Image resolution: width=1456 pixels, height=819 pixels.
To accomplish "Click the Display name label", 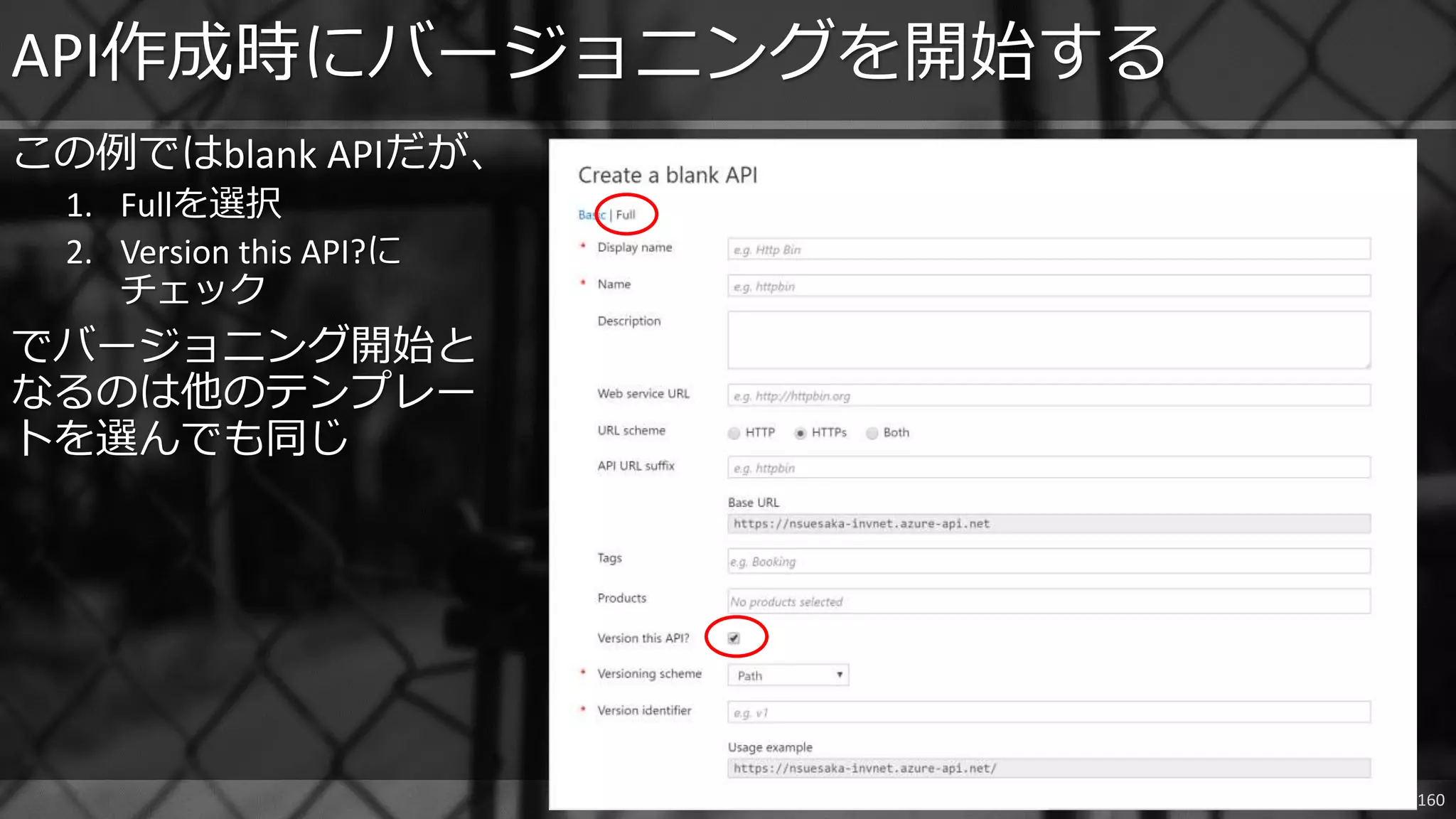I will click(x=635, y=247).
